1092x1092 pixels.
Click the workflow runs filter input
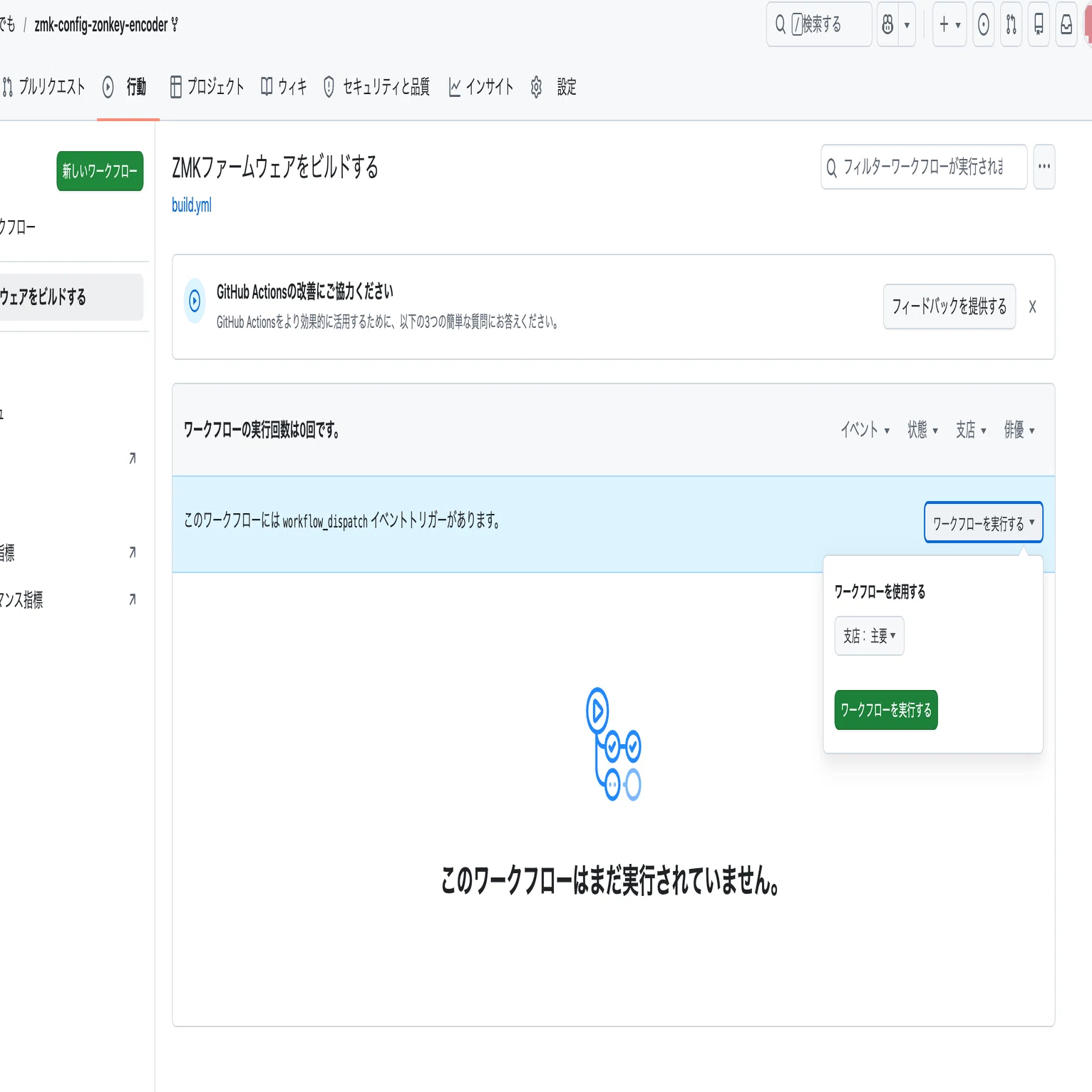point(924,167)
